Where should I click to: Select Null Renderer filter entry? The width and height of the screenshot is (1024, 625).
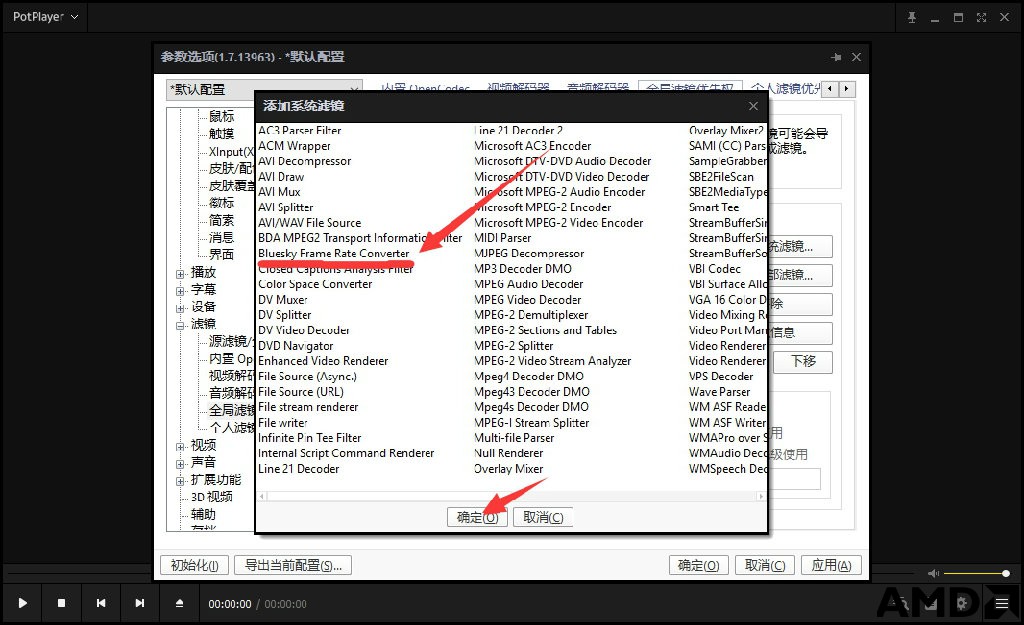point(508,453)
